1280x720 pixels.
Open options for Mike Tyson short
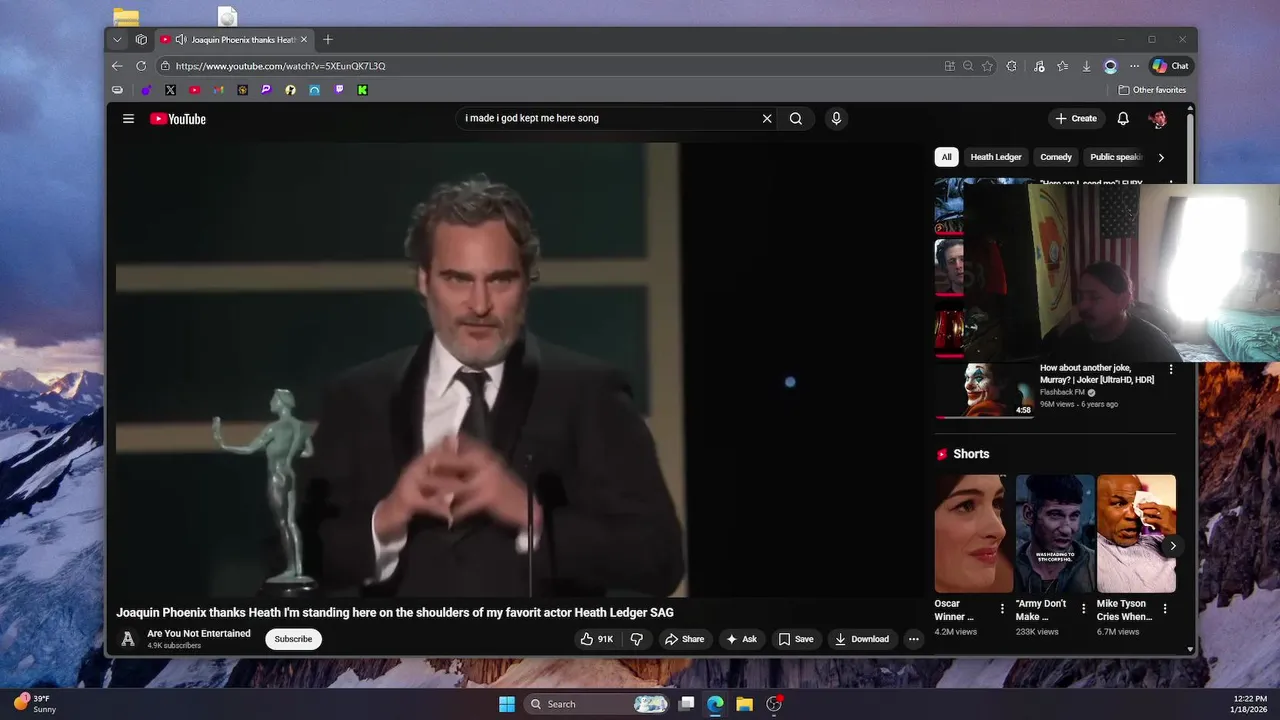click(1165, 608)
